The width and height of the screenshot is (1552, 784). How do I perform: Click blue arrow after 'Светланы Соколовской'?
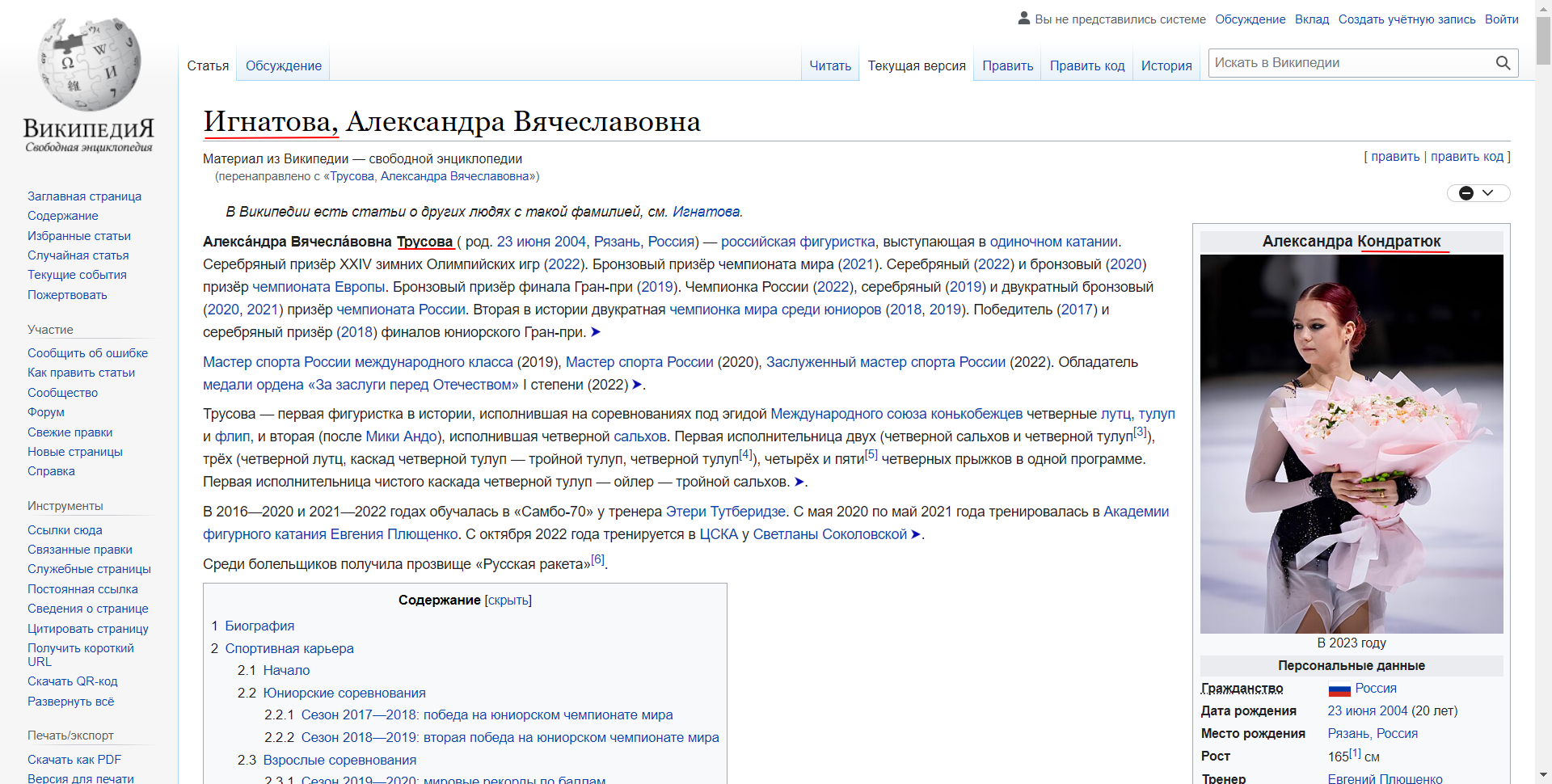916,534
